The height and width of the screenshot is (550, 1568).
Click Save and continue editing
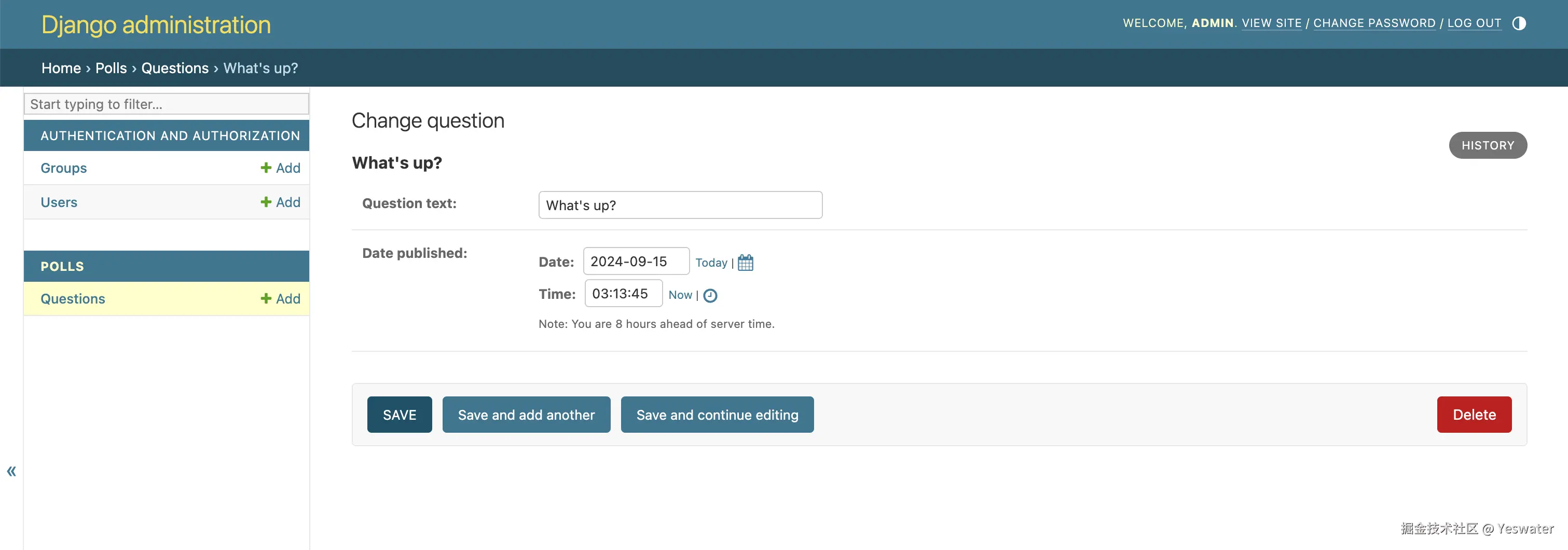pos(717,415)
